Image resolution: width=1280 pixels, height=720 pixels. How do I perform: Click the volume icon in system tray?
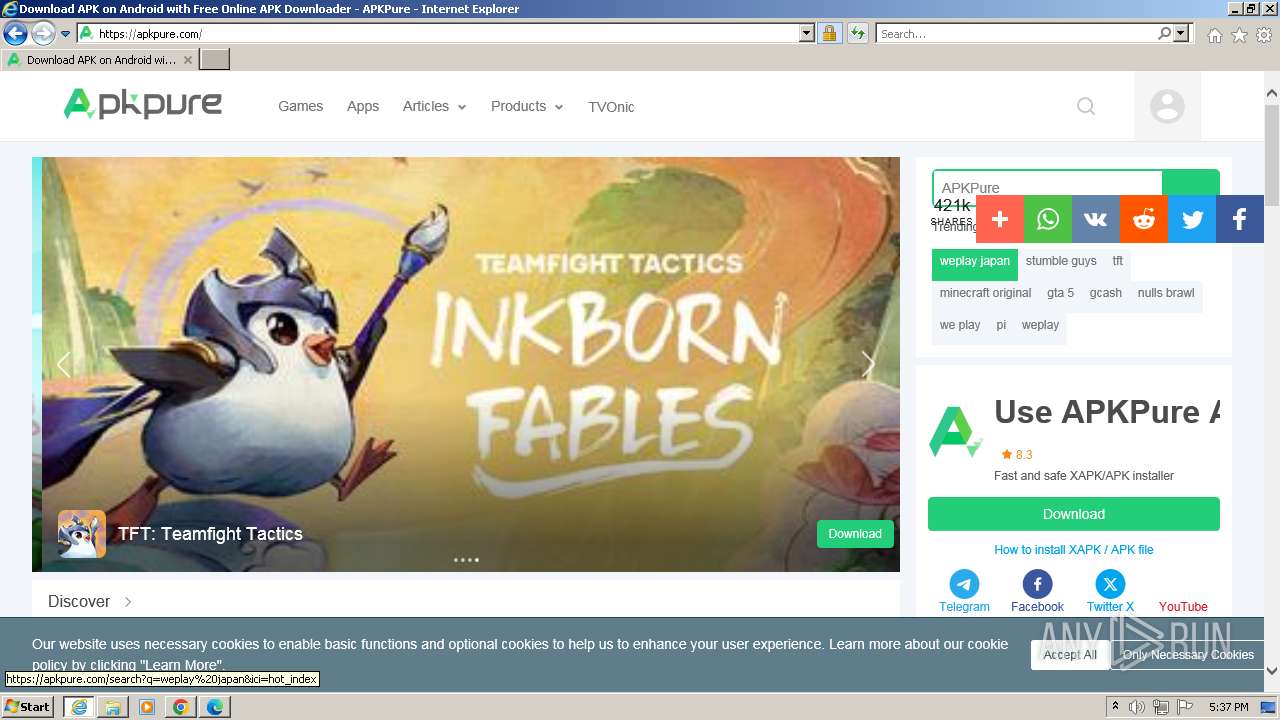(1136, 707)
